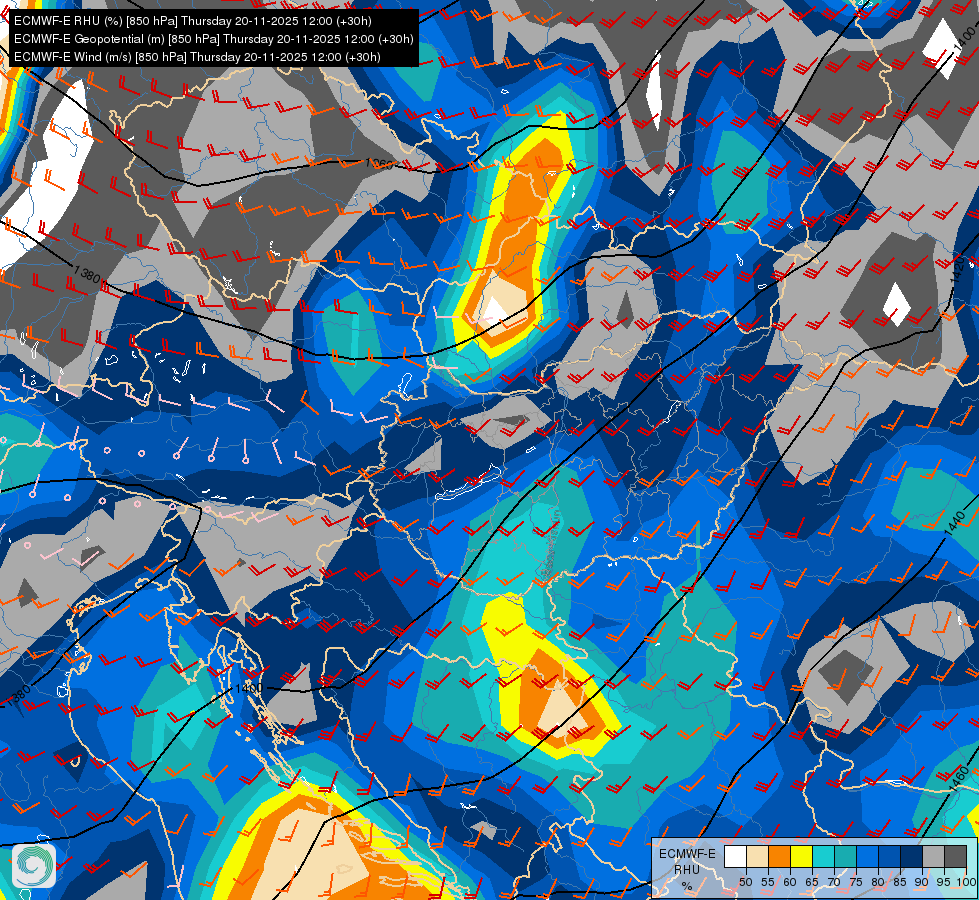
Task: Click the 75 tick label on the legend
Action: [856, 882]
